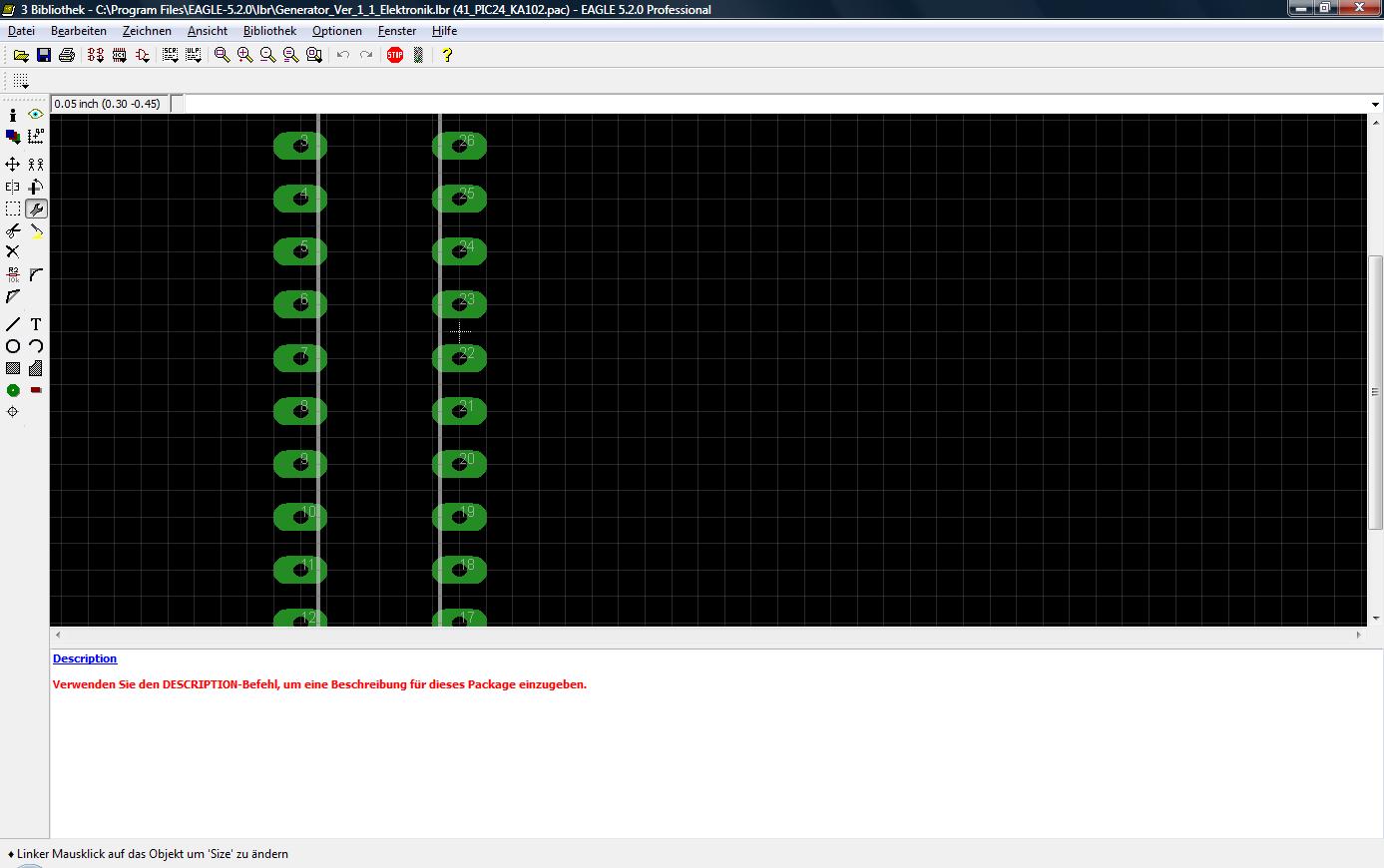The image size is (1384, 868).
Task: Select the Cut scissors tool
Action: 13,230
